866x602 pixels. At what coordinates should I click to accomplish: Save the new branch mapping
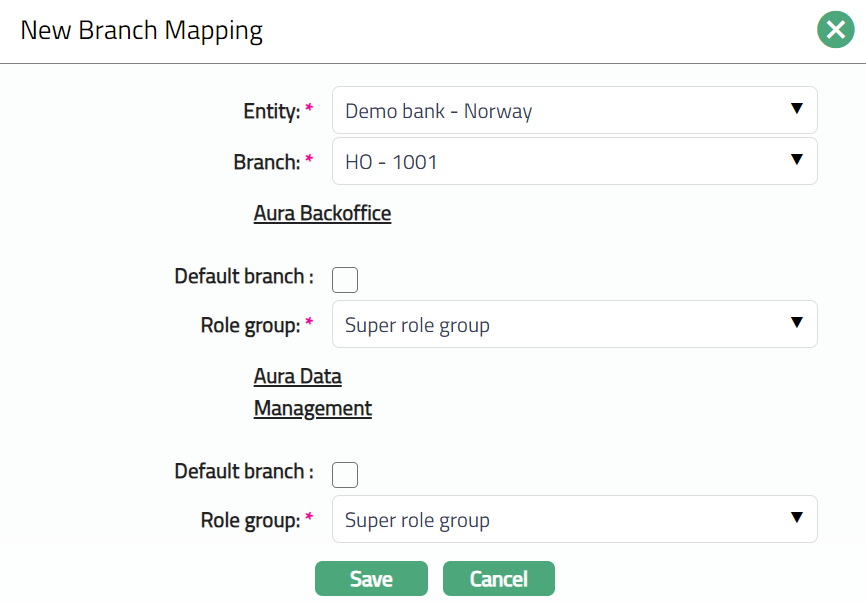point(371,579)
